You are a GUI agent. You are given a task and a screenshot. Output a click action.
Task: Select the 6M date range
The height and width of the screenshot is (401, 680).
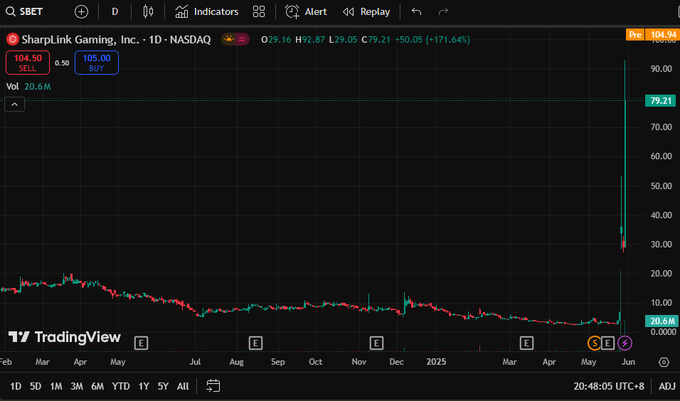tap(98, 386)
